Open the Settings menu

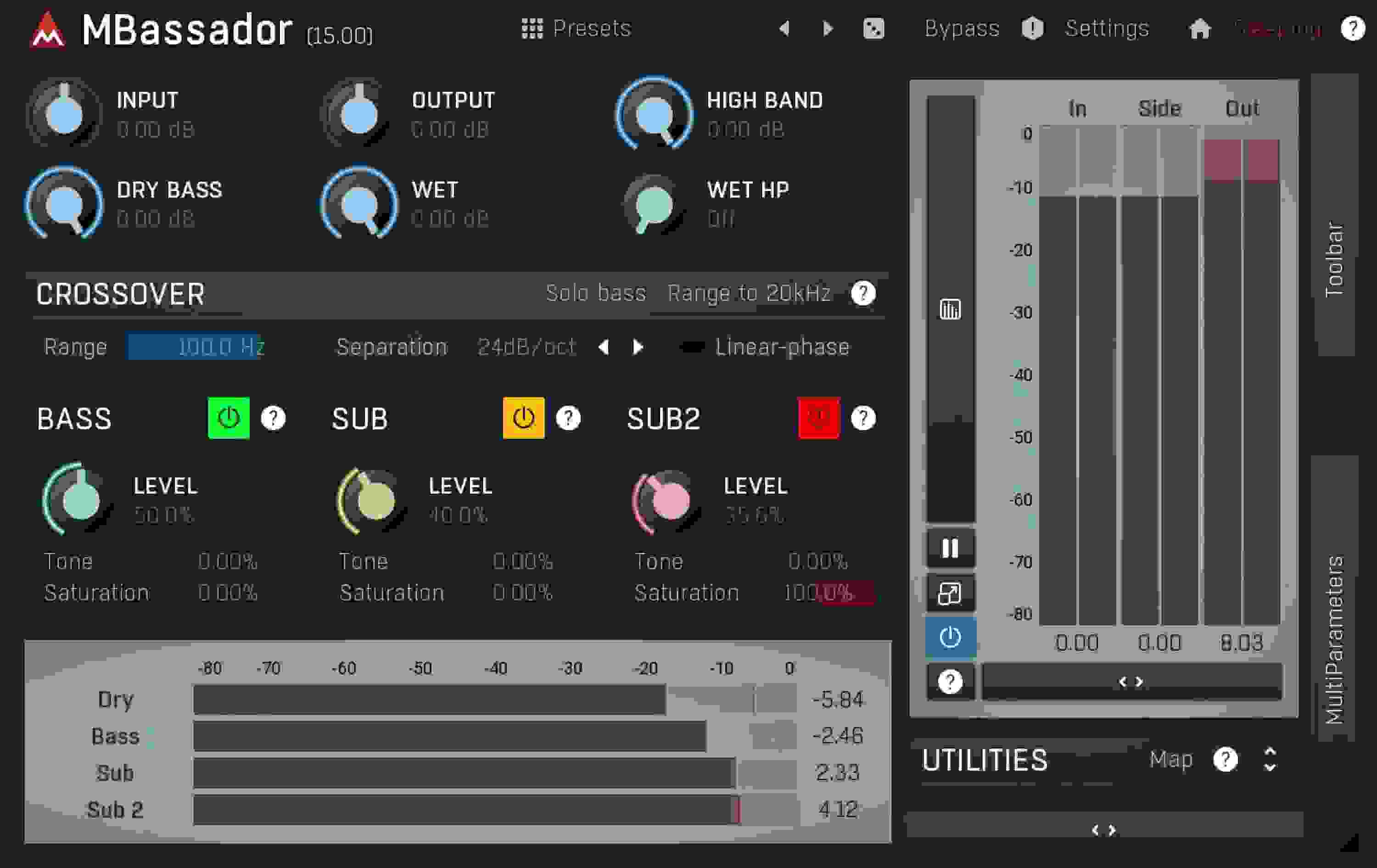[x=1107, y=28]
